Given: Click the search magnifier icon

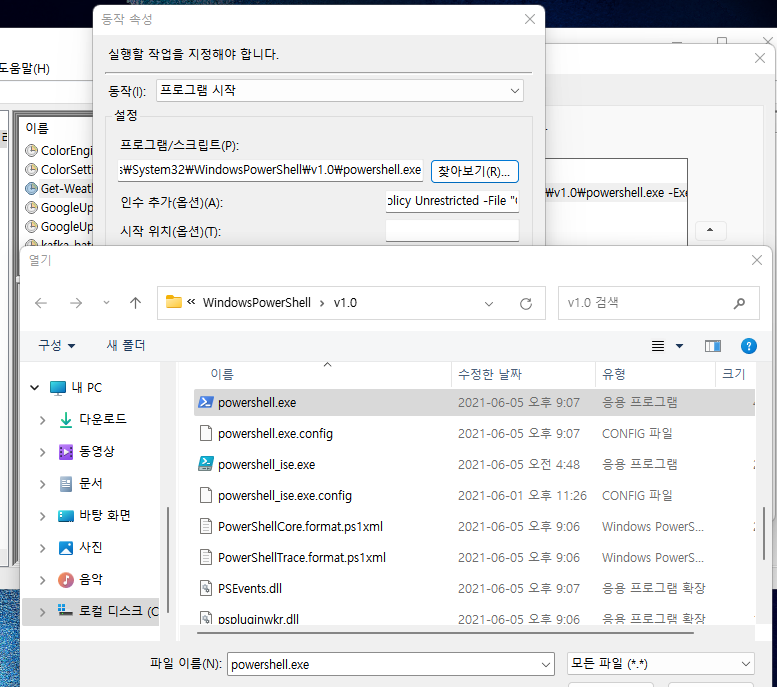Looking at the screenshot, I should click(739, 303).
